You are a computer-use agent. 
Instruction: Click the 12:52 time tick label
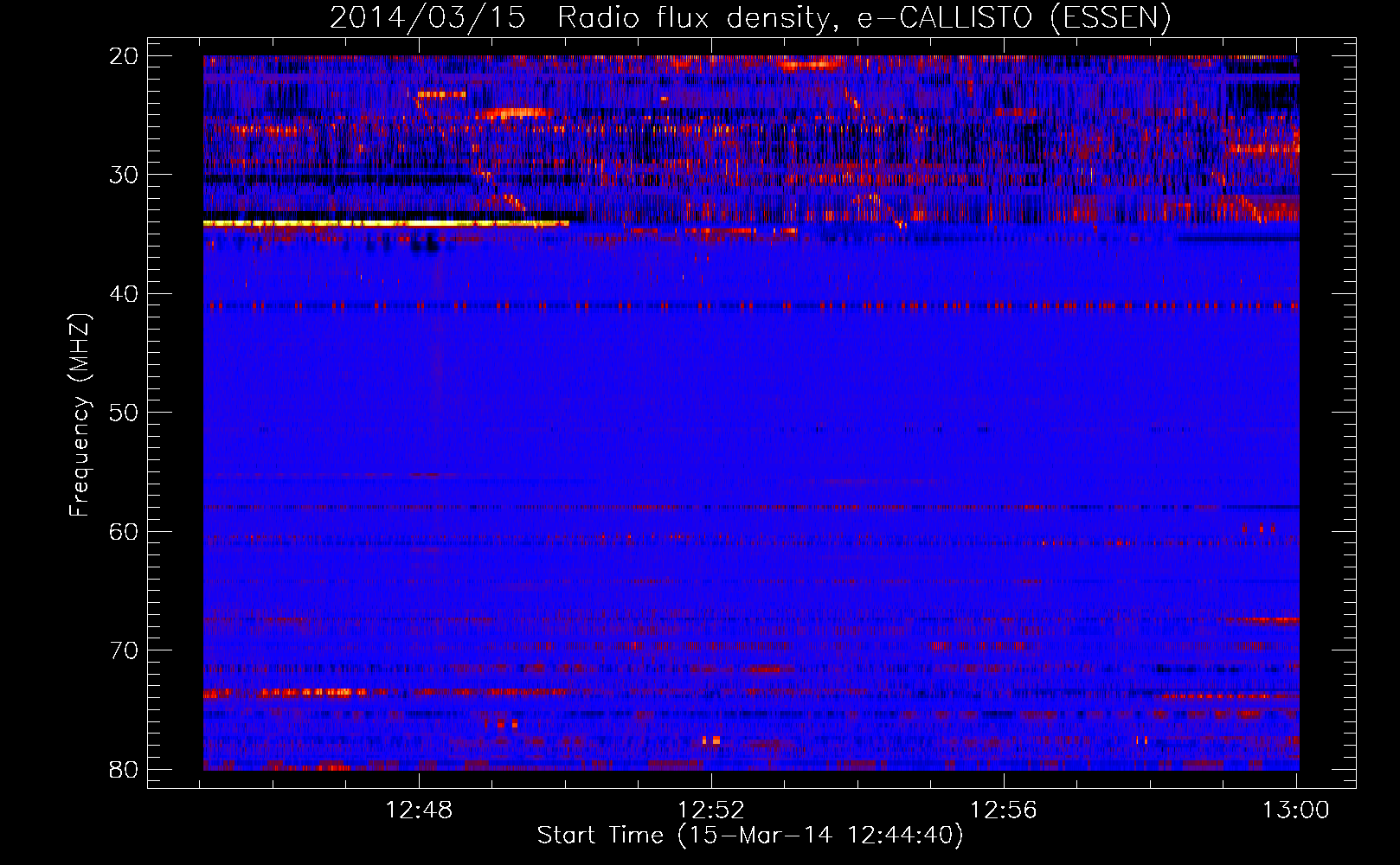(x=711, y=811)
